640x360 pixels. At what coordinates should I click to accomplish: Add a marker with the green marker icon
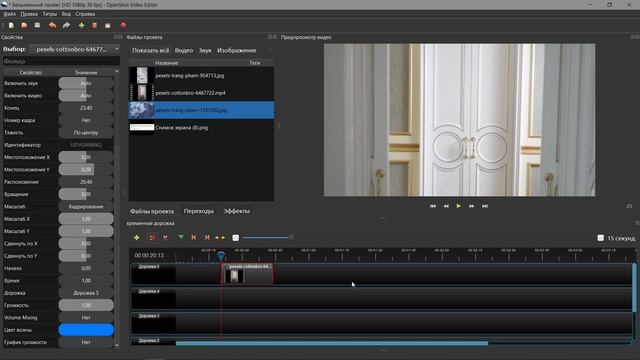click(x=181, y=238)
